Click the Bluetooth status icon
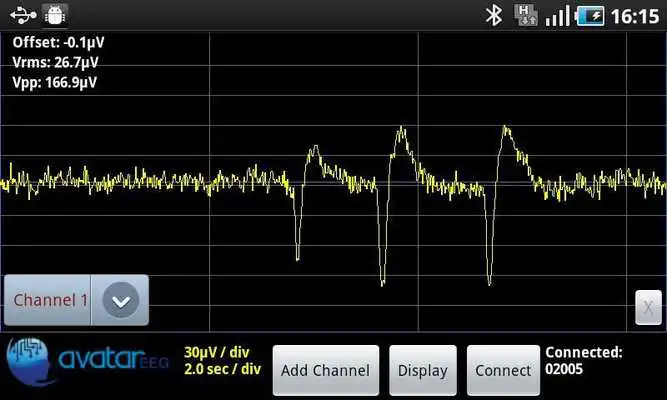The height and width of the screenshot is (400, 667). 492,15
